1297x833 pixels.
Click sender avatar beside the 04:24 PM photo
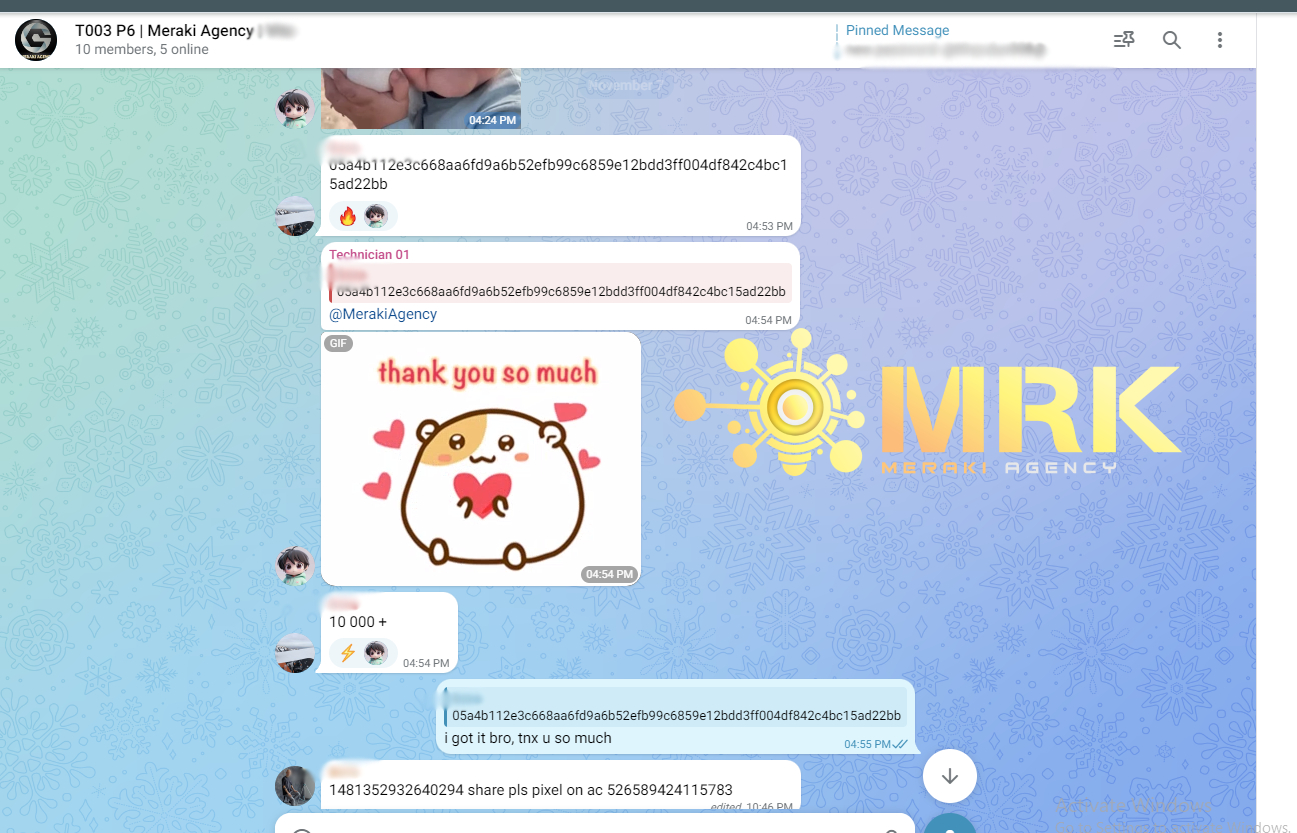295,109
